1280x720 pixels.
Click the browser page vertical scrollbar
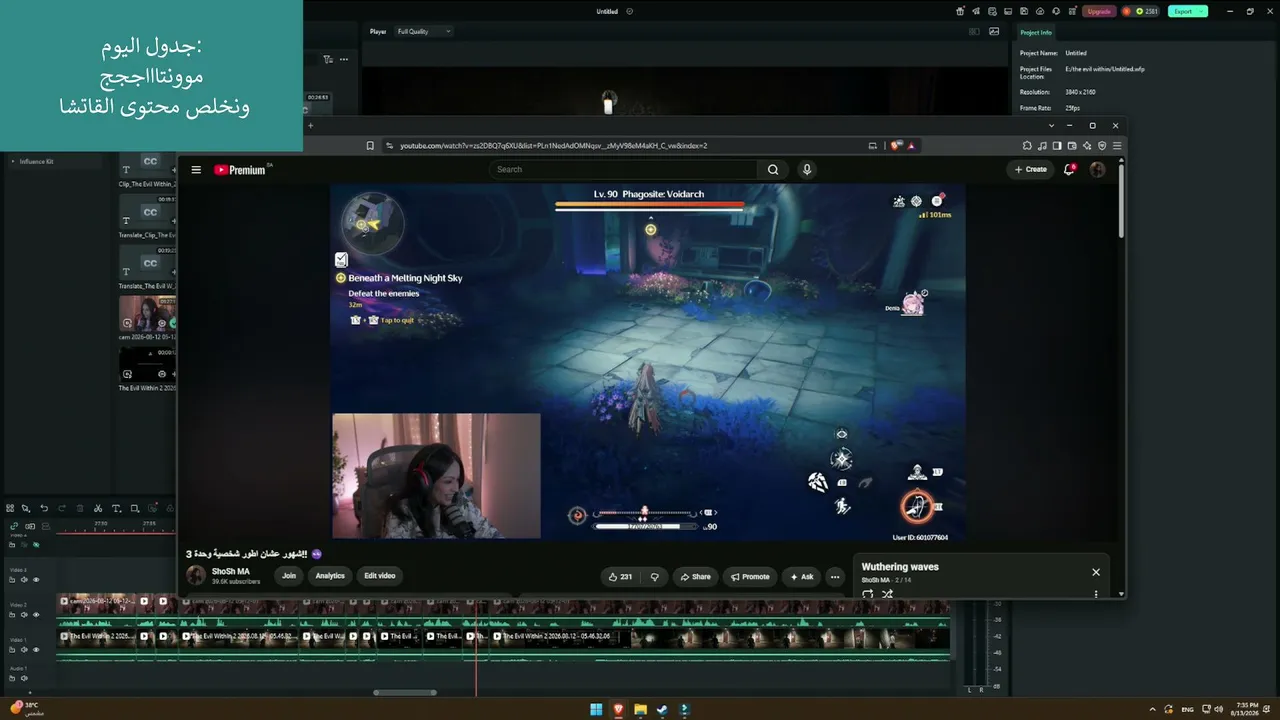1121,200
